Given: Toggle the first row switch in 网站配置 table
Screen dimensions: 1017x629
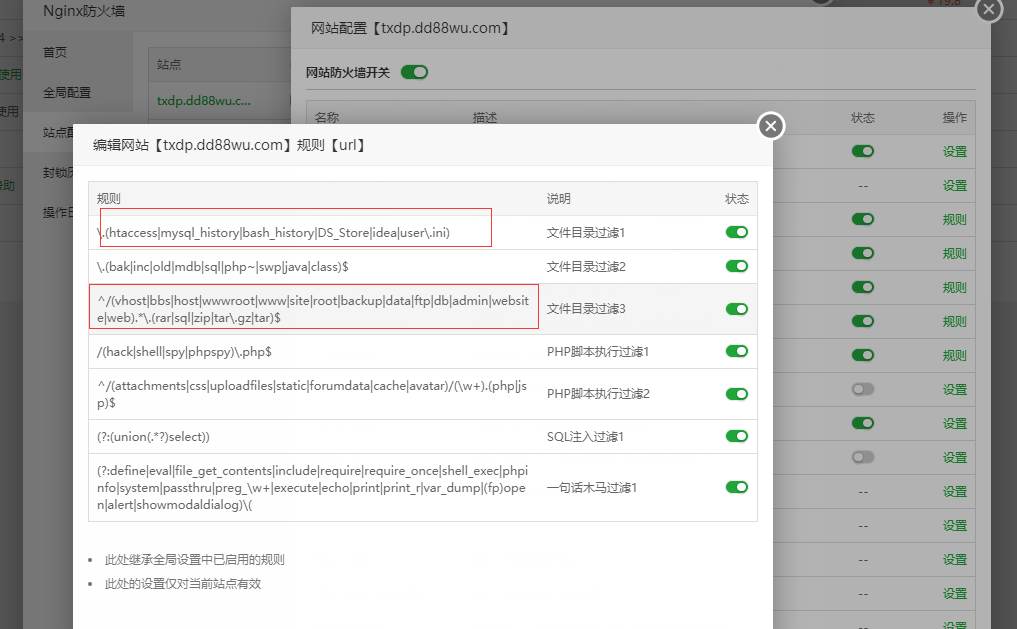Looking at the screenshot, I should point(863,151).
